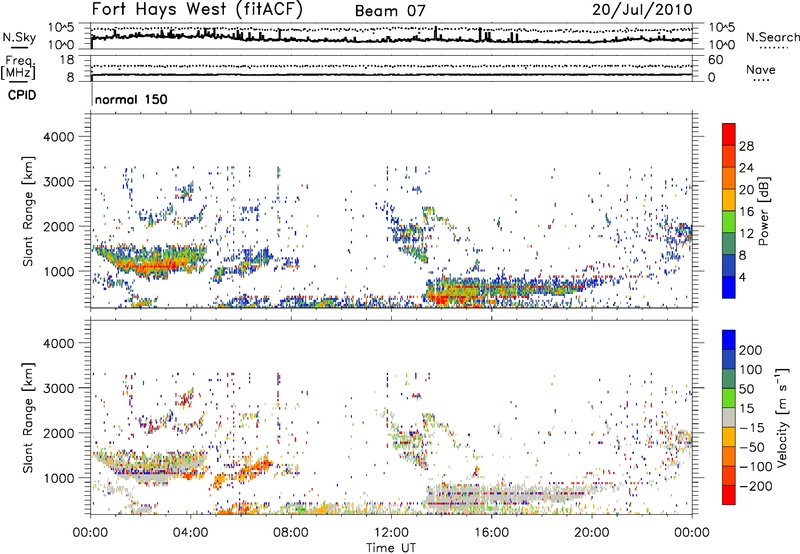
Task: Click the 'Power [dB]' color bar label
Action: pos(763,211)
